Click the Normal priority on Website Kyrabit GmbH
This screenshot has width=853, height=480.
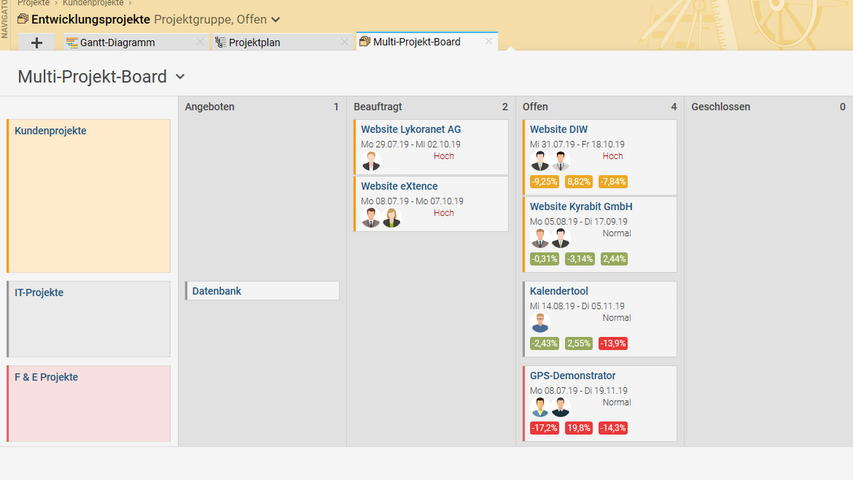[x=616, y=233]
